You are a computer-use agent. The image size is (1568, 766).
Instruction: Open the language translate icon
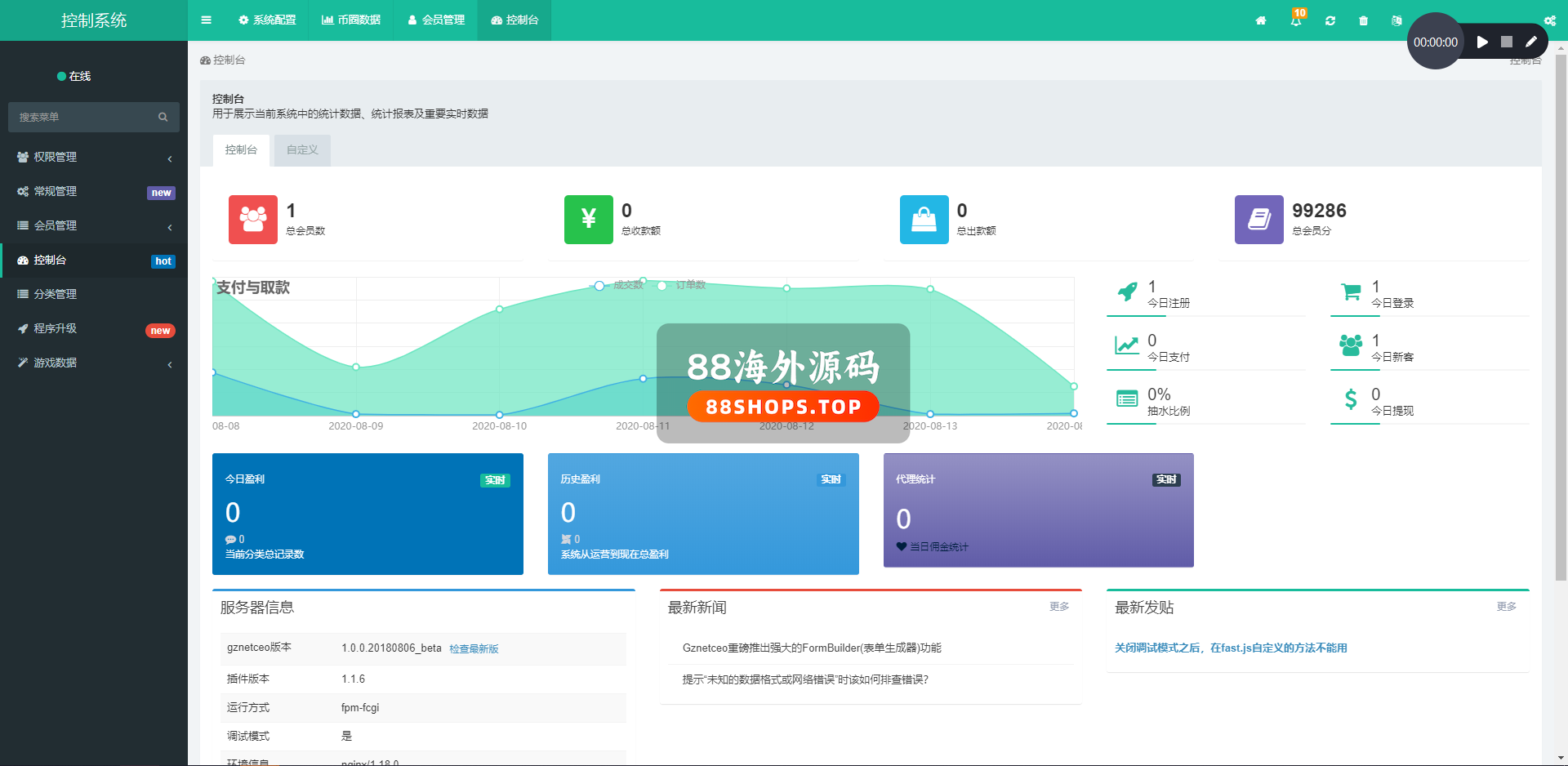[x=1396, y=21]
